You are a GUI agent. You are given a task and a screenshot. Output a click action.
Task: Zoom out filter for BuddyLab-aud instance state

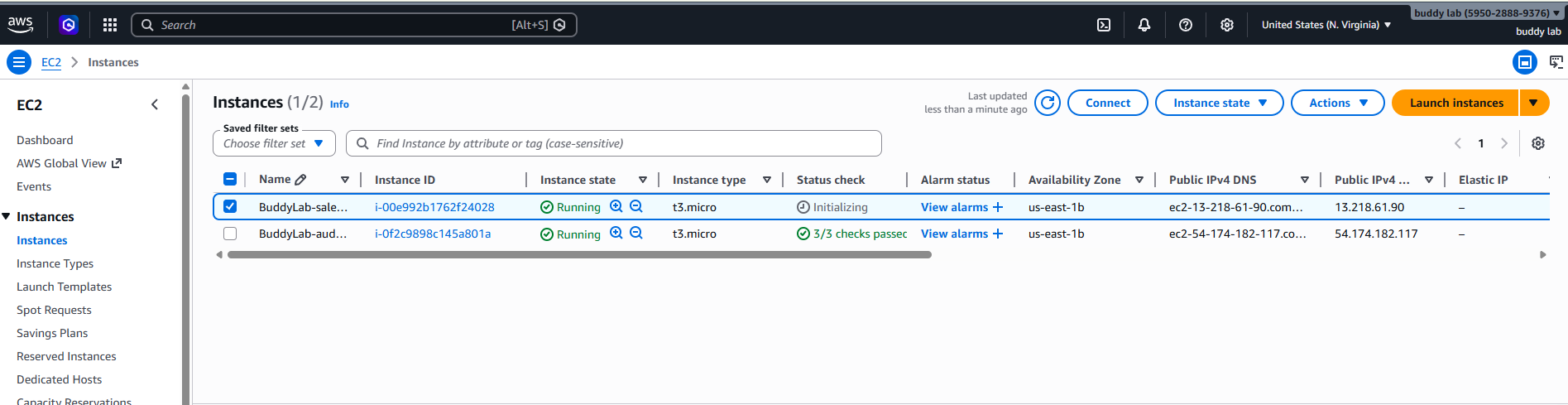click(x=636, y=233)
